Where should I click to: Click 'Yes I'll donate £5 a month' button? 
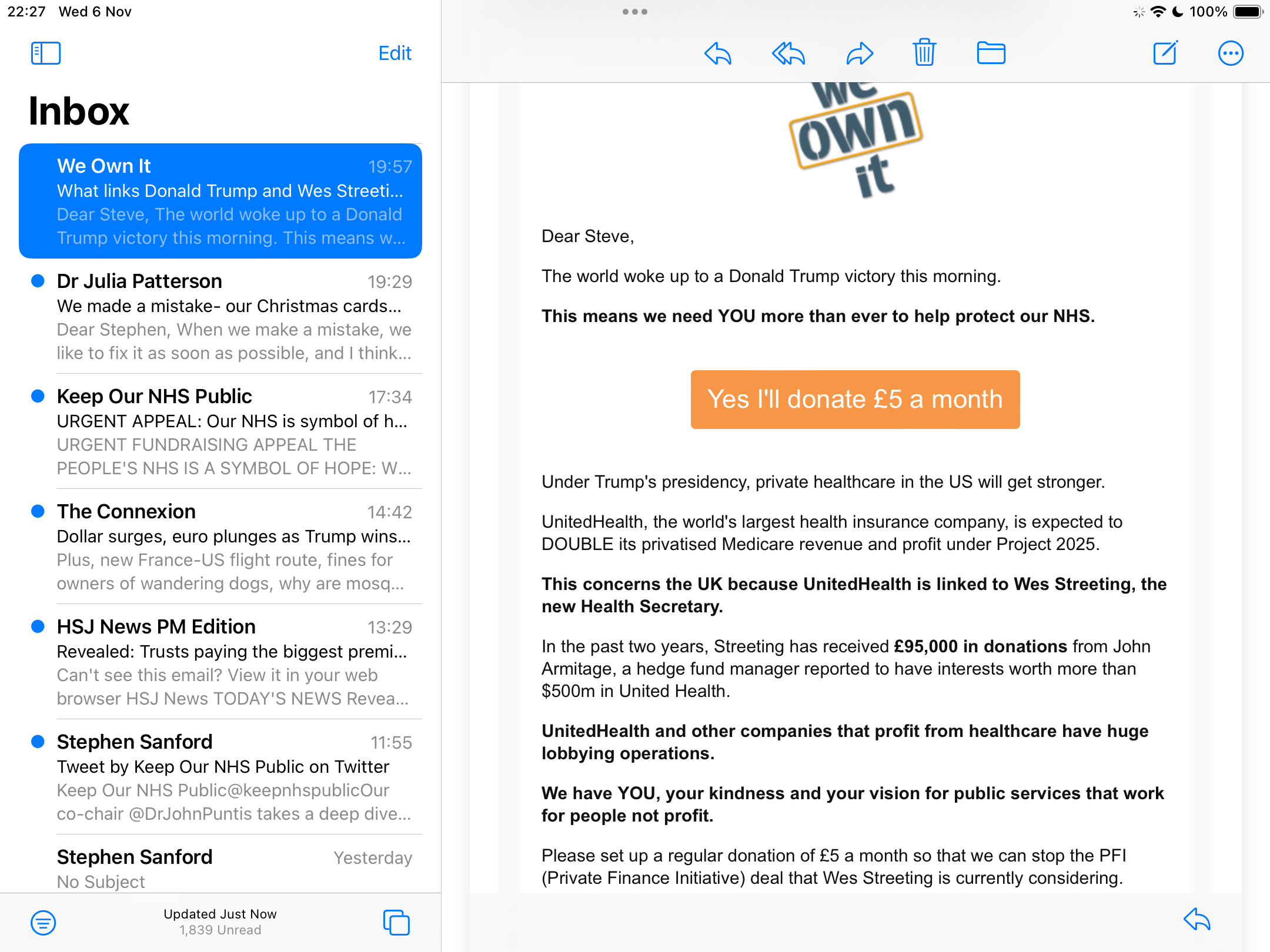coord(855,400)
